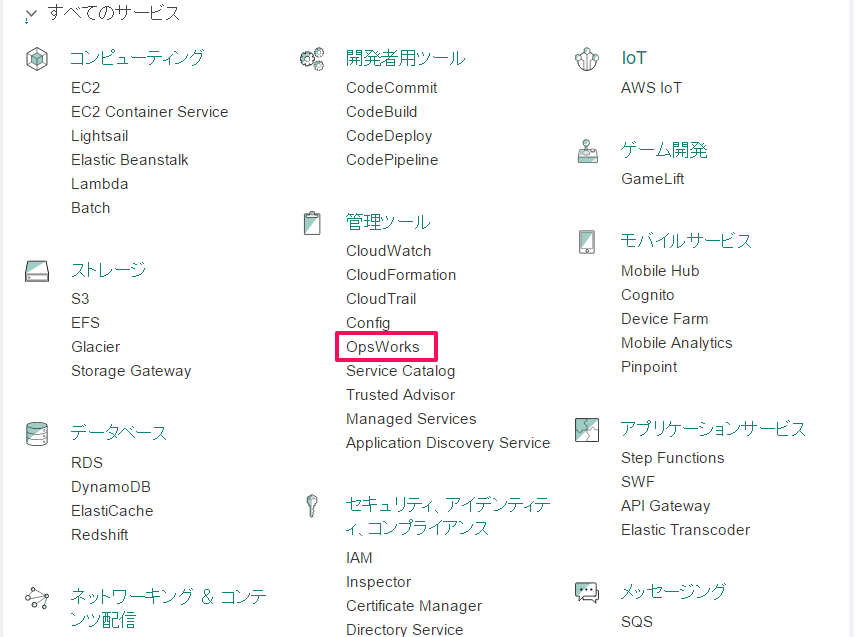Open ElastiCache
Image resolution: width=855 pixels, height=637 pixels.
tap(112, 510)
